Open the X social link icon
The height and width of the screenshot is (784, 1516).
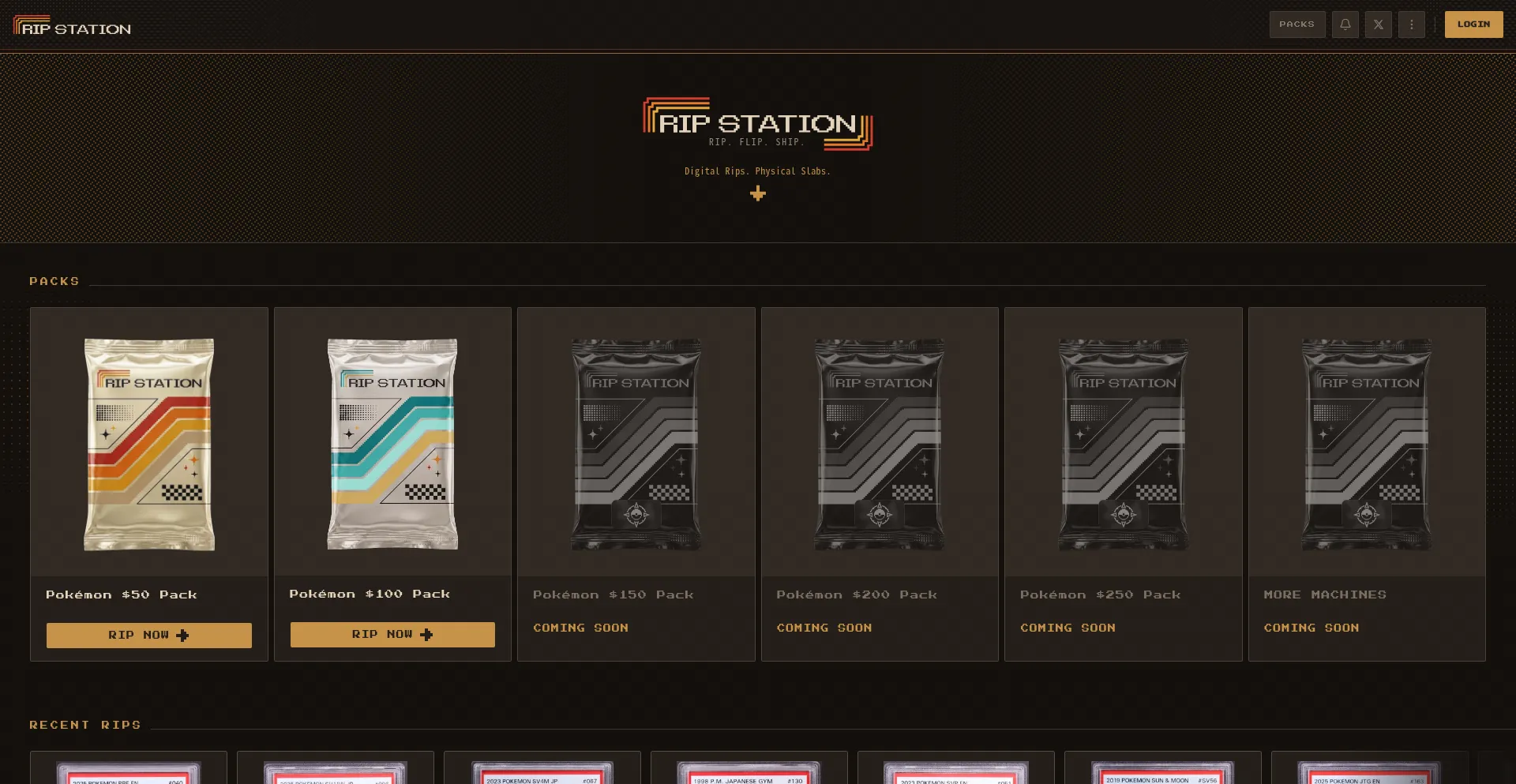(1379, 24)
